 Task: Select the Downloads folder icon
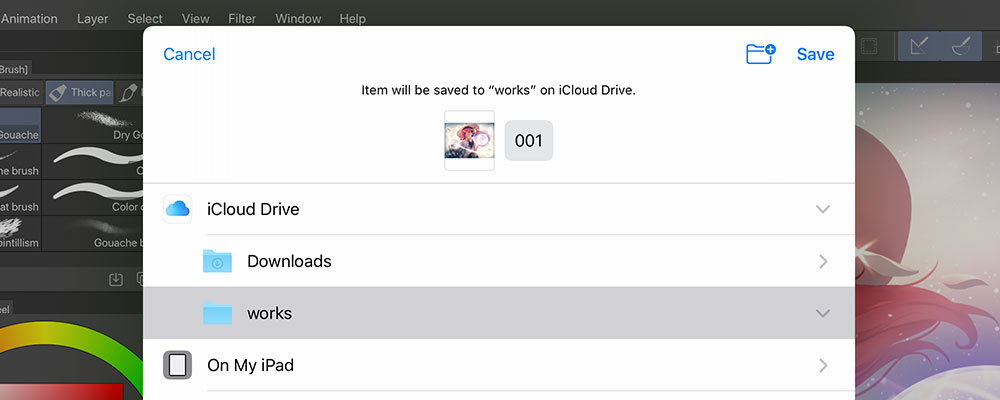click(x=217, y=261)
